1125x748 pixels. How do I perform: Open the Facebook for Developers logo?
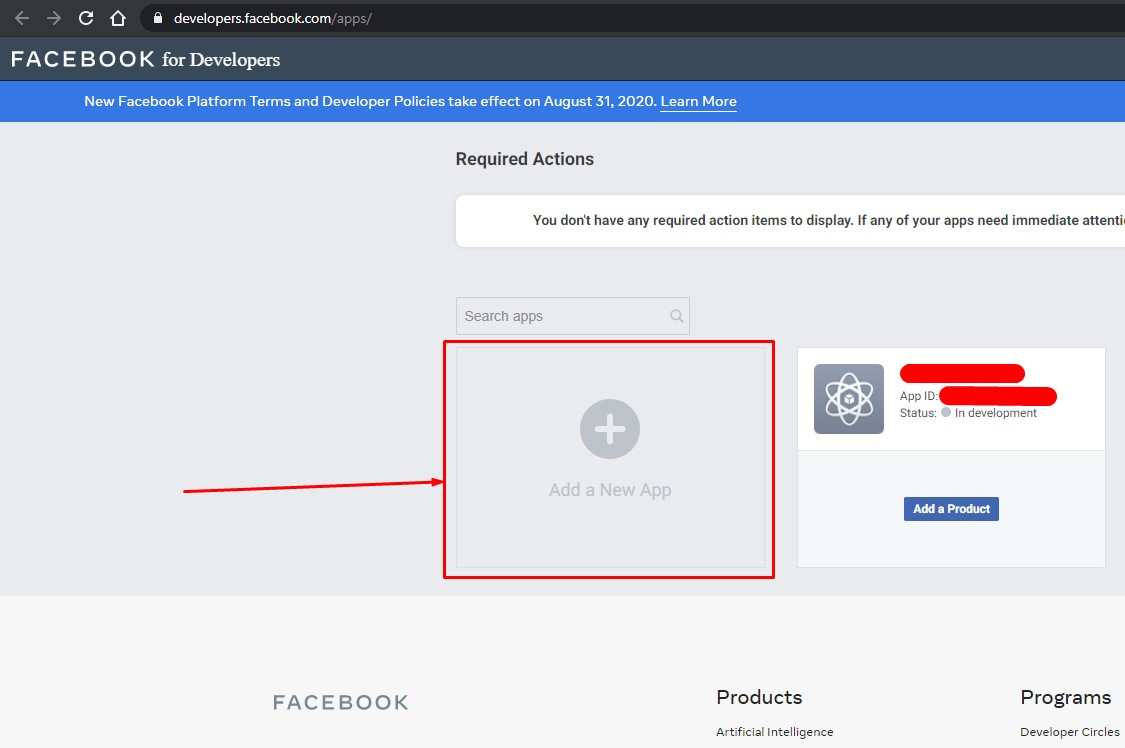(x=146, y=60)
